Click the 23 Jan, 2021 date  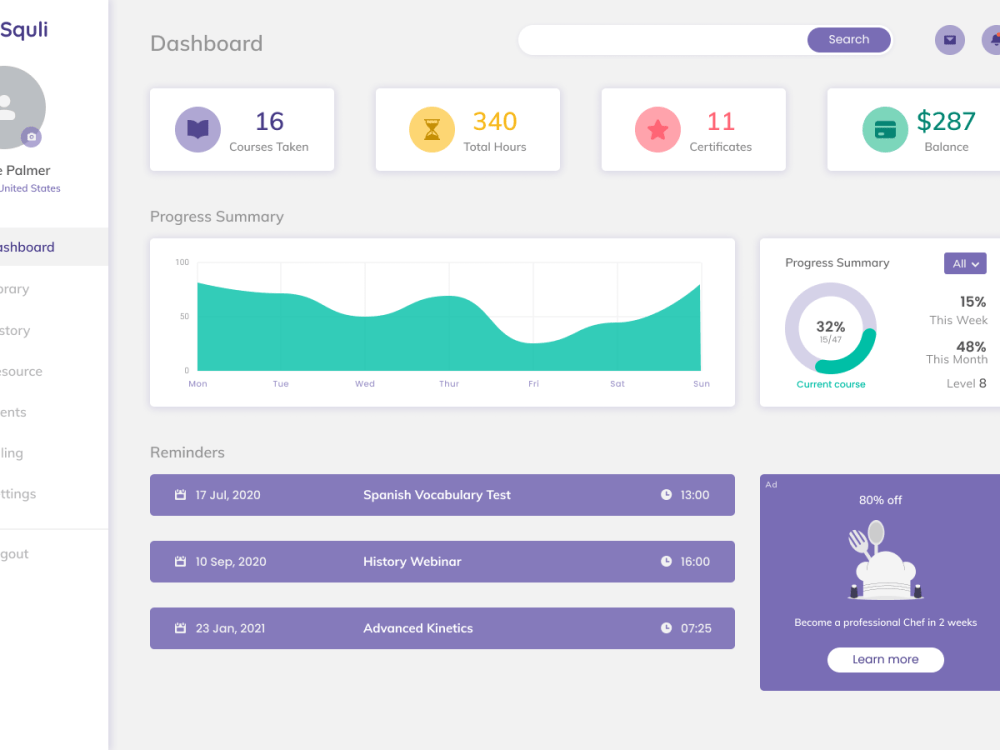pyautogui.click(x=230, y=628)
